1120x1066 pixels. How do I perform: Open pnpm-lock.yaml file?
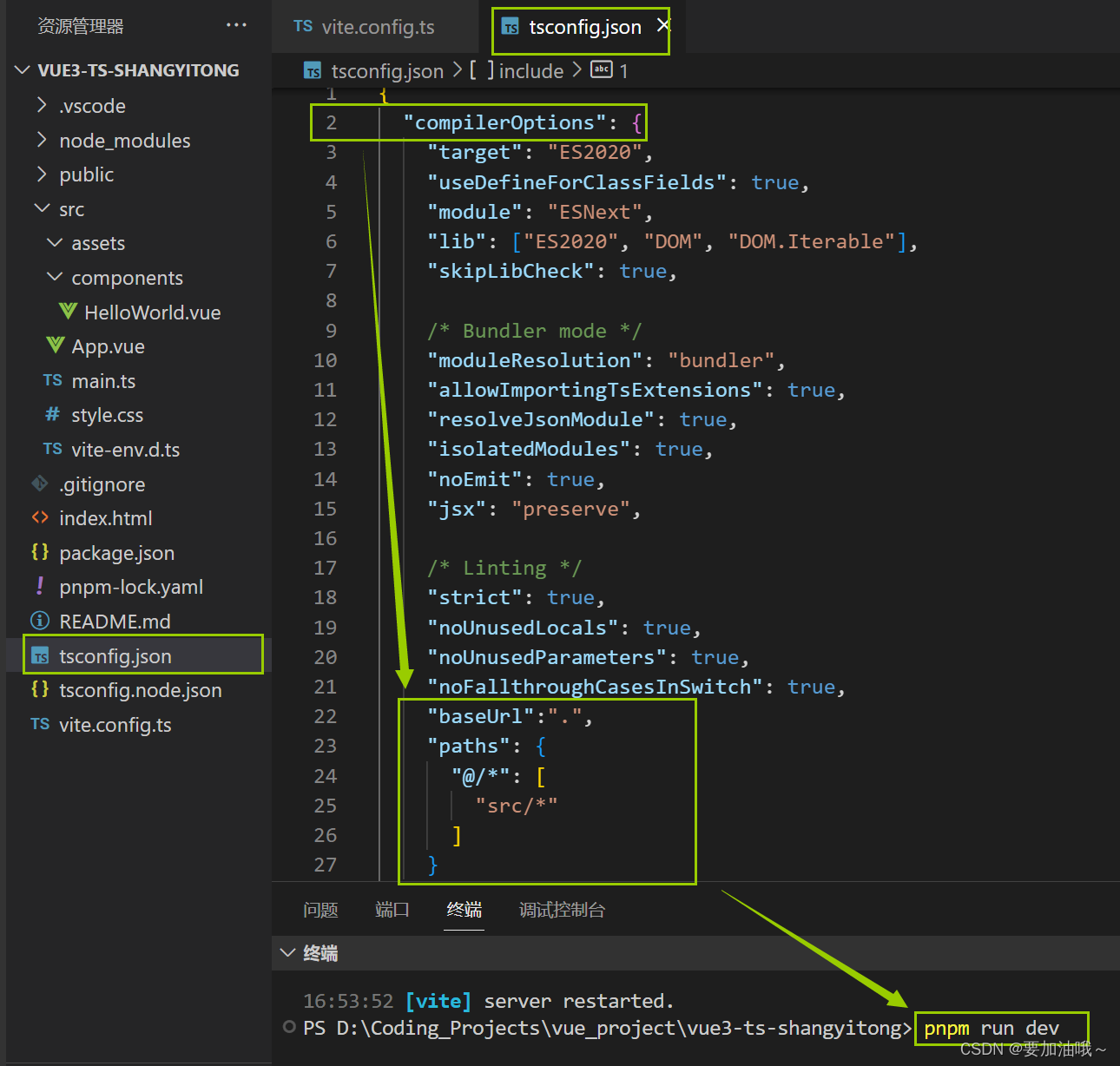(x=131, y=587)
